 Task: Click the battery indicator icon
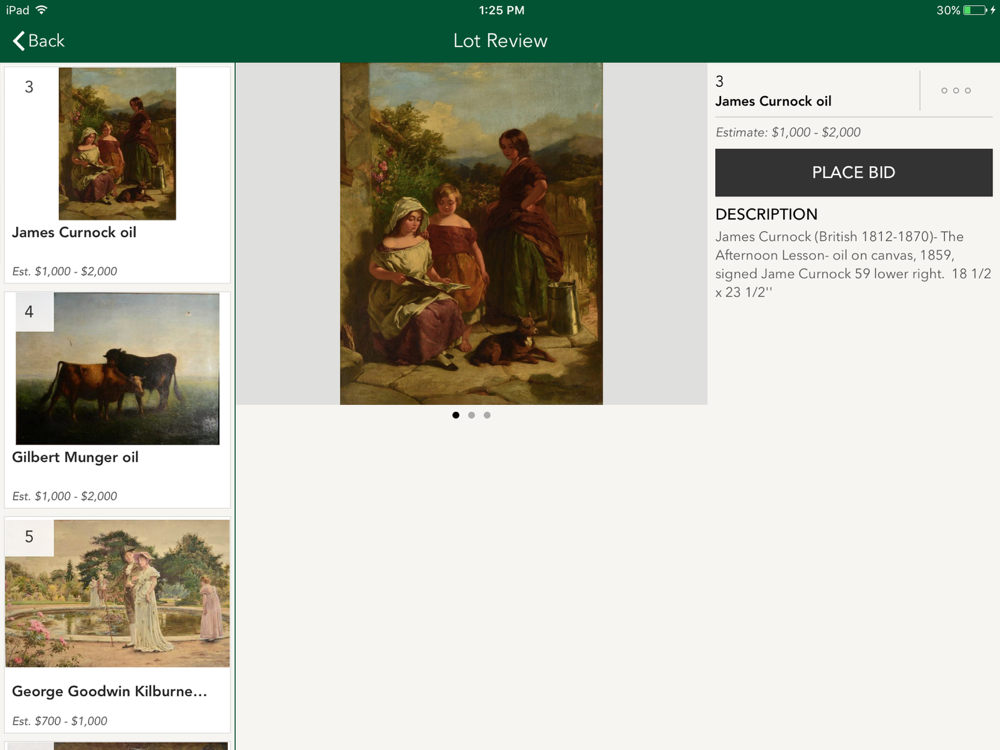(974, 10)
